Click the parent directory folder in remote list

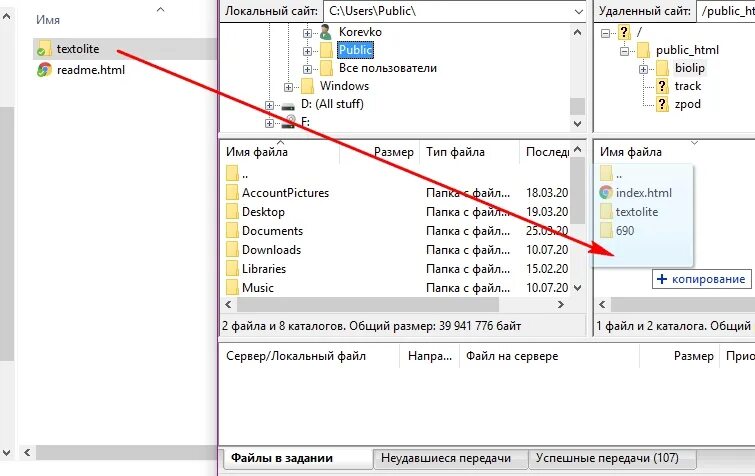click(x=606, y=174)
